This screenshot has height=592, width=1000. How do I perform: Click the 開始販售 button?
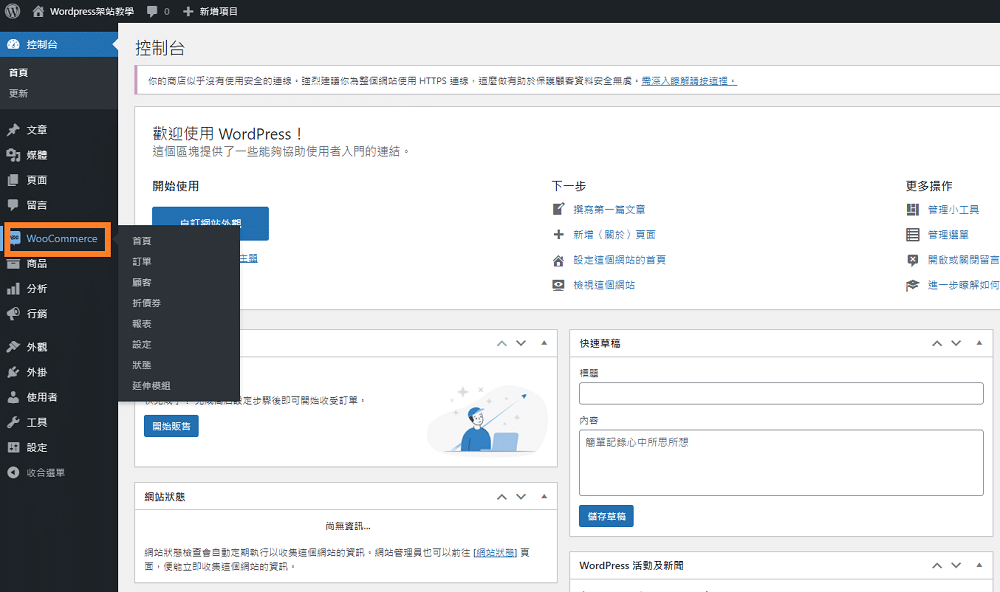172,426
